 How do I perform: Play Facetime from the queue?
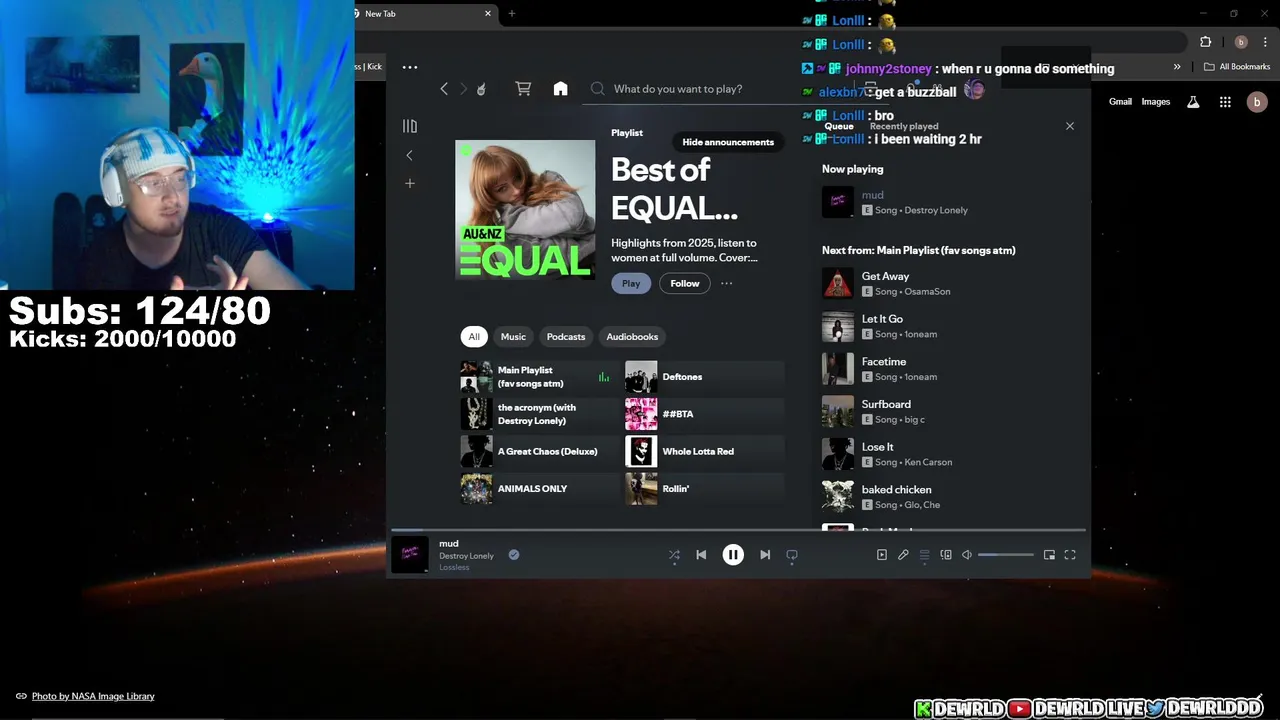coord(950,369)
